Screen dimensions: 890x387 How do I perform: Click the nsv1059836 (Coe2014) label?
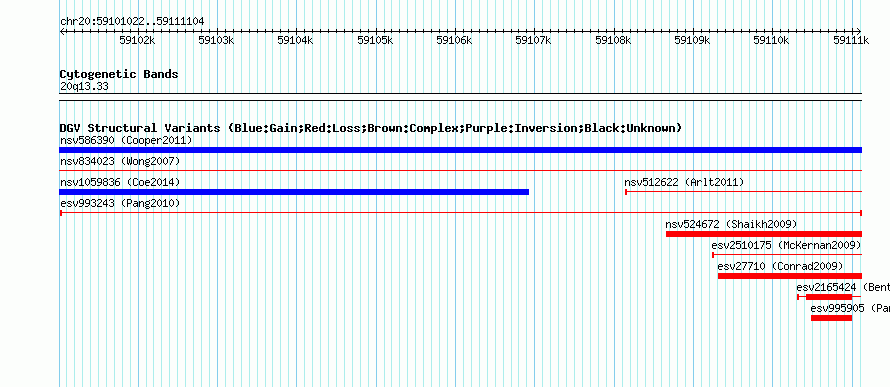(120, 182)
